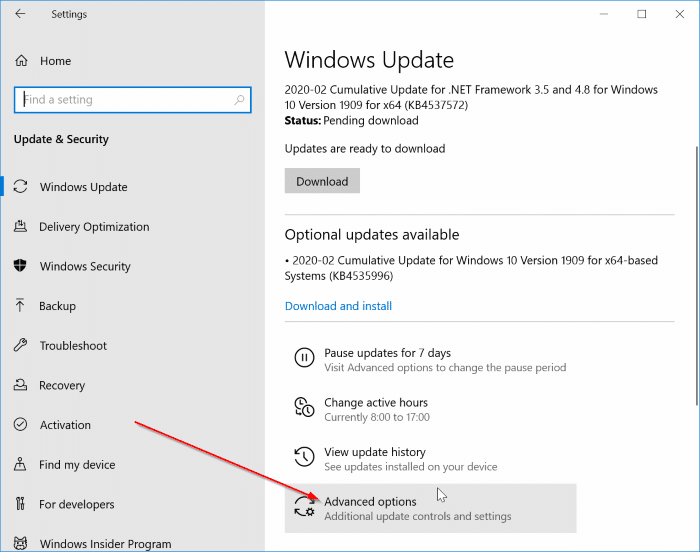Image resolution: width=700 pixels, height=552 pixels.
Task: Click the Activation checkmark icon
Action: [x=21, y=424]
